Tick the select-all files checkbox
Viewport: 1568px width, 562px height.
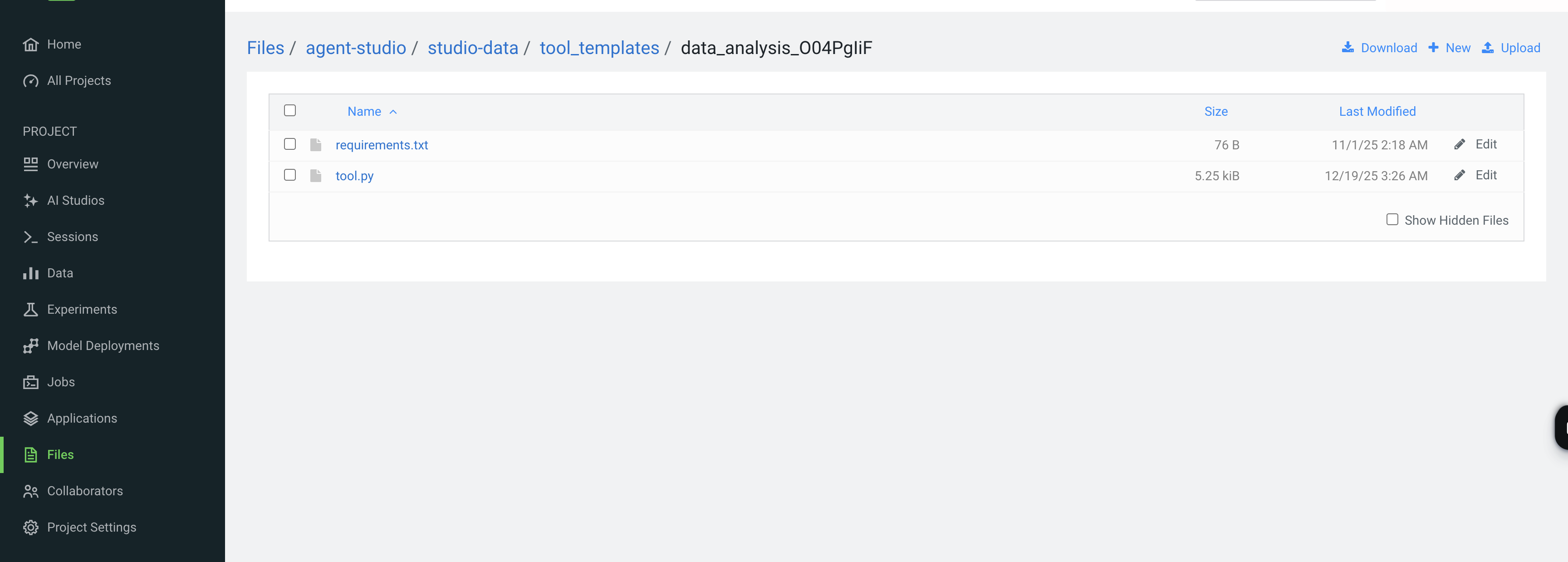point(290,110)
